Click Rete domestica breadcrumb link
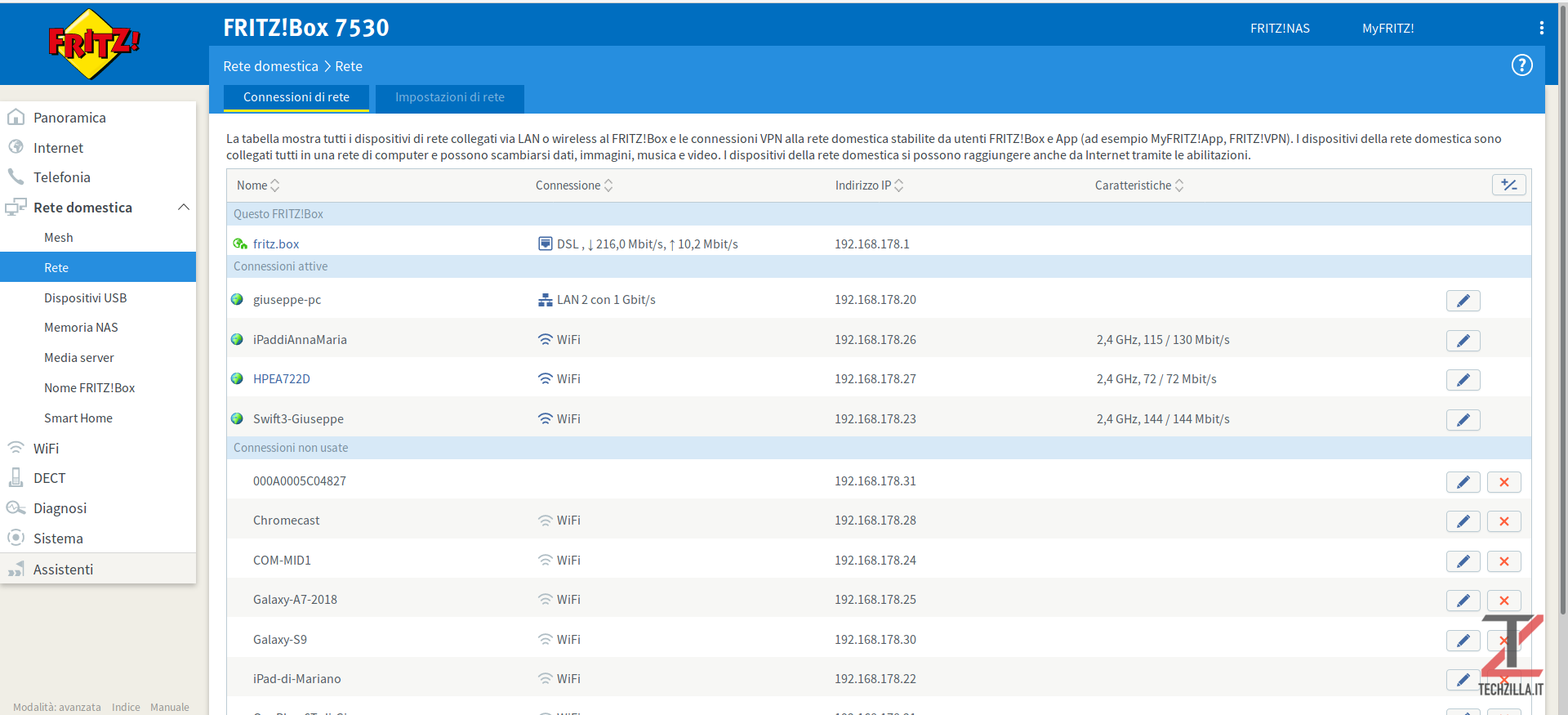The height and width of the screenshot is (715, 1568). [x=270, y=66]
